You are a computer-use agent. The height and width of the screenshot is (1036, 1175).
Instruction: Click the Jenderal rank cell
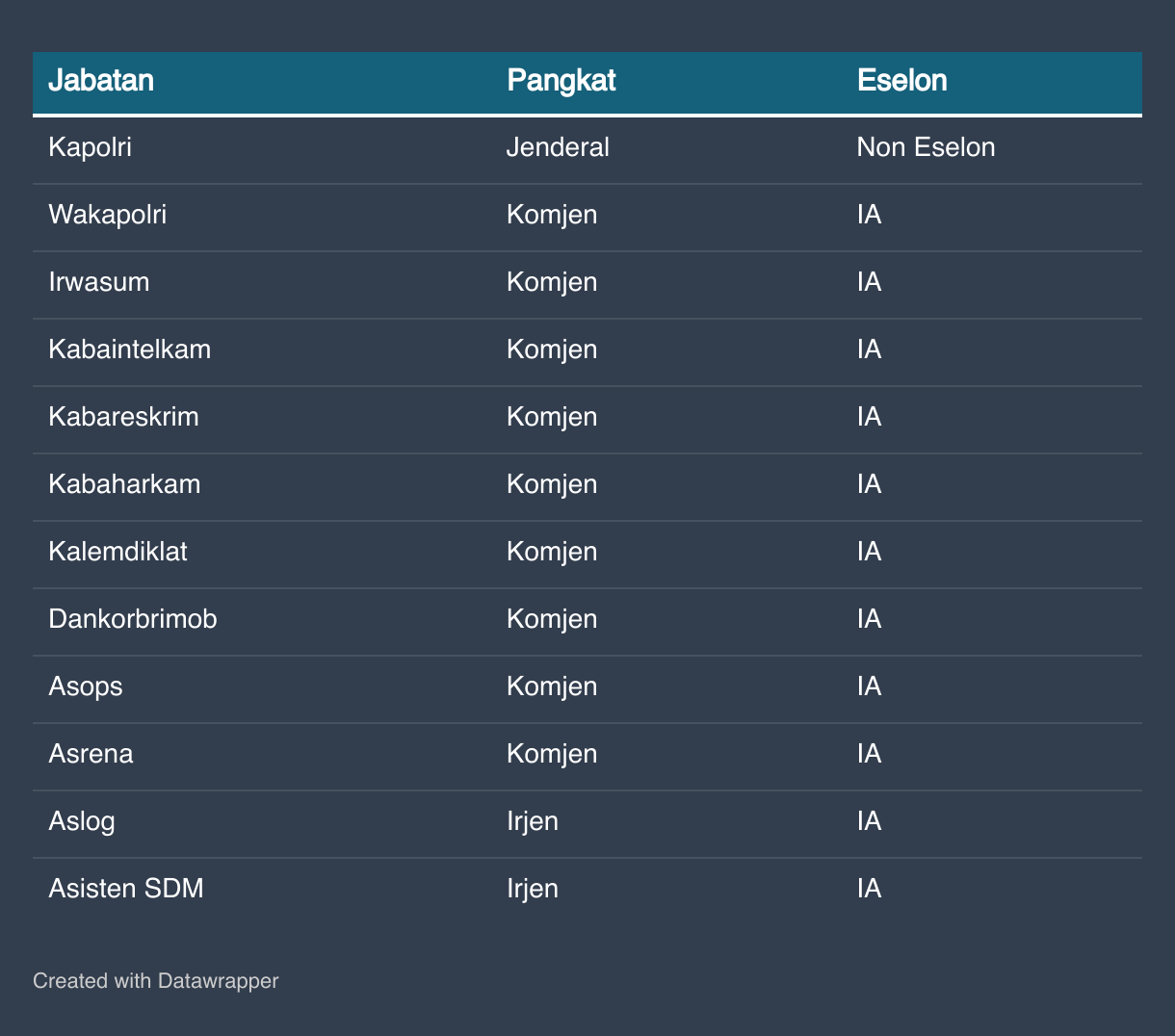point(558,147)
